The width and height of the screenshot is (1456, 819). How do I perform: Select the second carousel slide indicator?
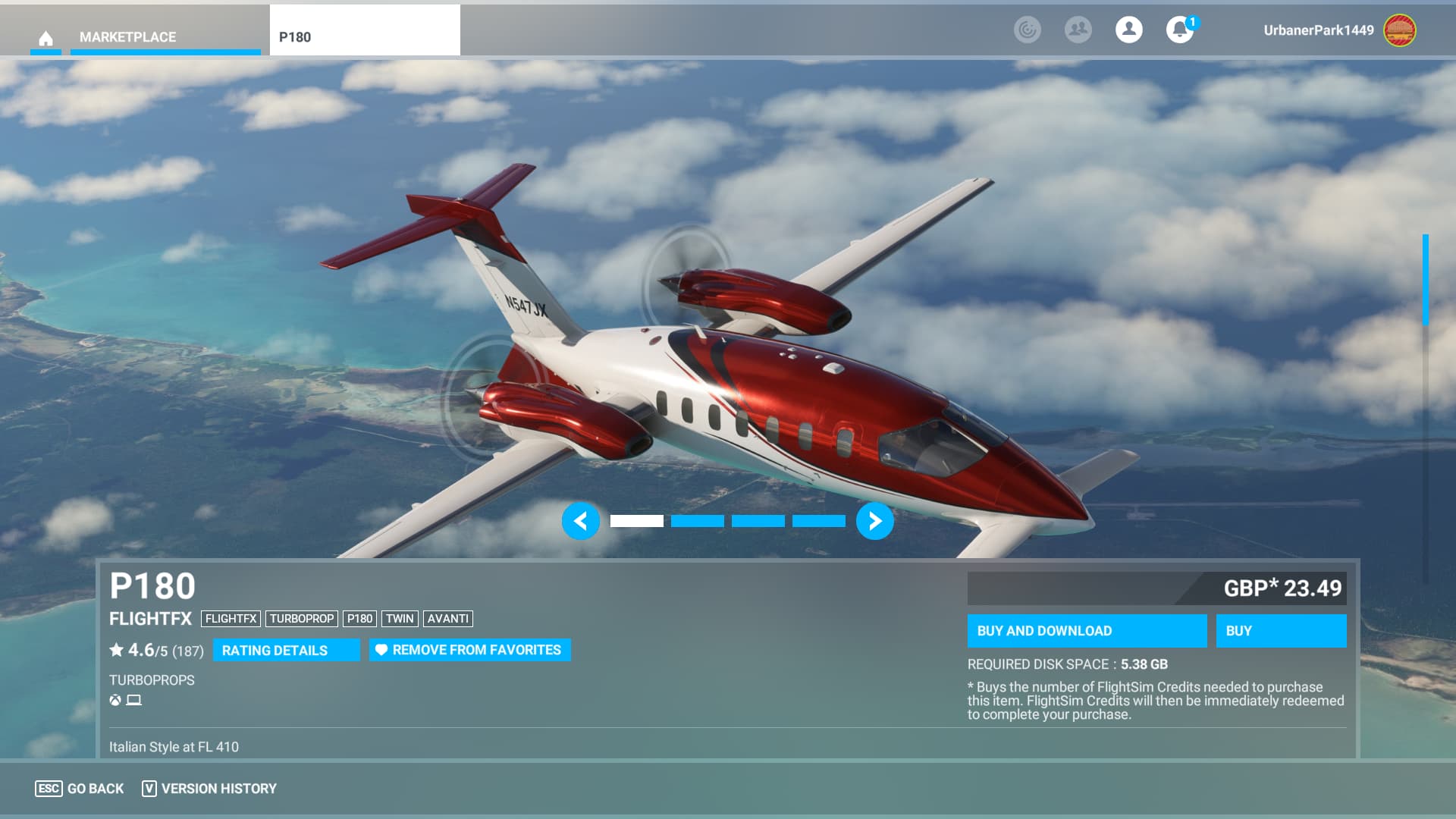(698, 521)
